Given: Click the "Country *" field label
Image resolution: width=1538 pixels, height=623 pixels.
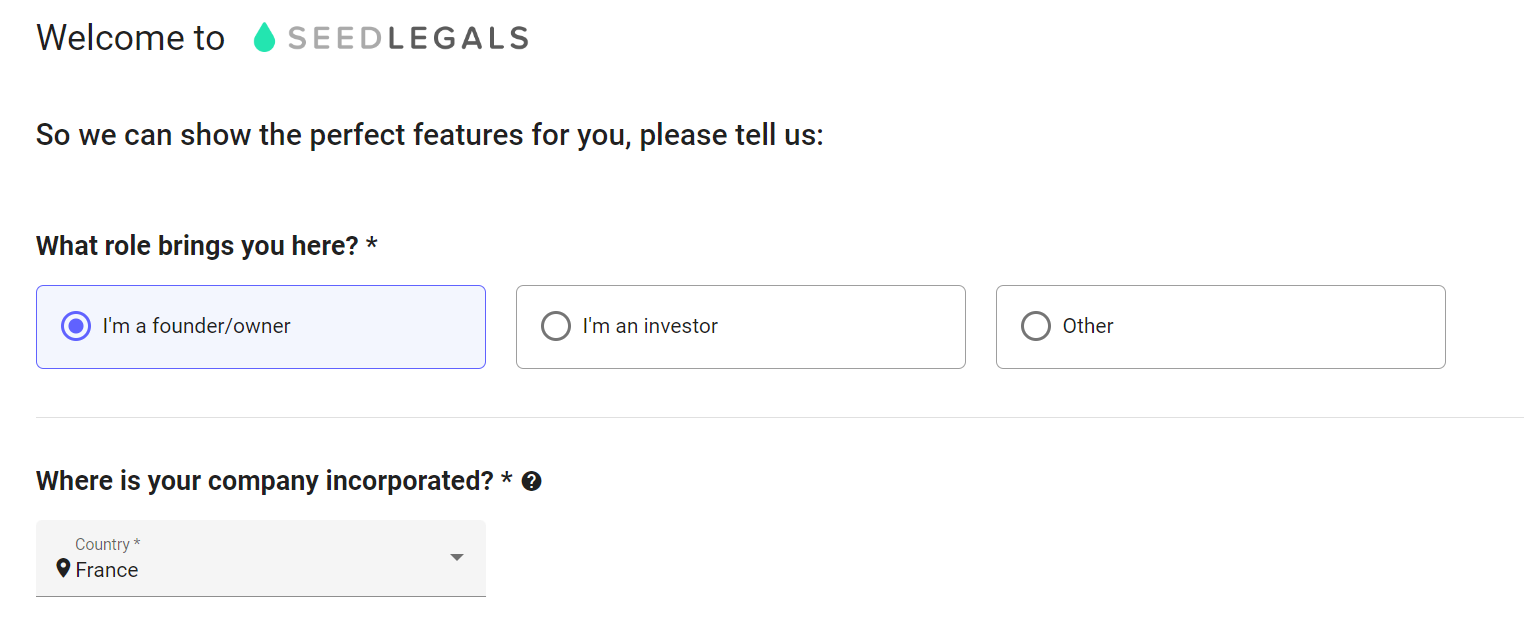Looking at the screenshot, I should point(107,544).
